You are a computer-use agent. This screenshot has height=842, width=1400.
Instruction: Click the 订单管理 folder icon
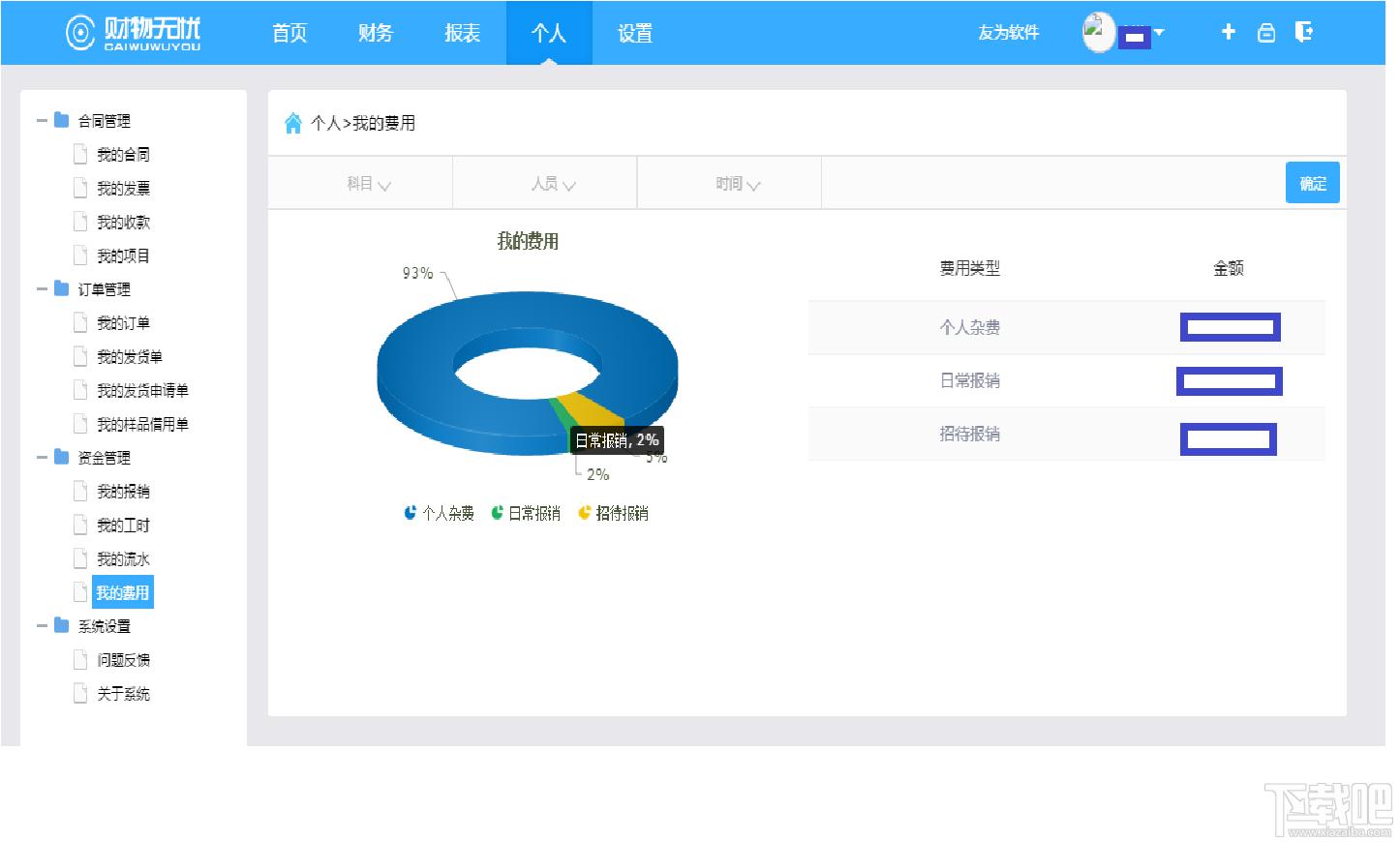point(62,288)
